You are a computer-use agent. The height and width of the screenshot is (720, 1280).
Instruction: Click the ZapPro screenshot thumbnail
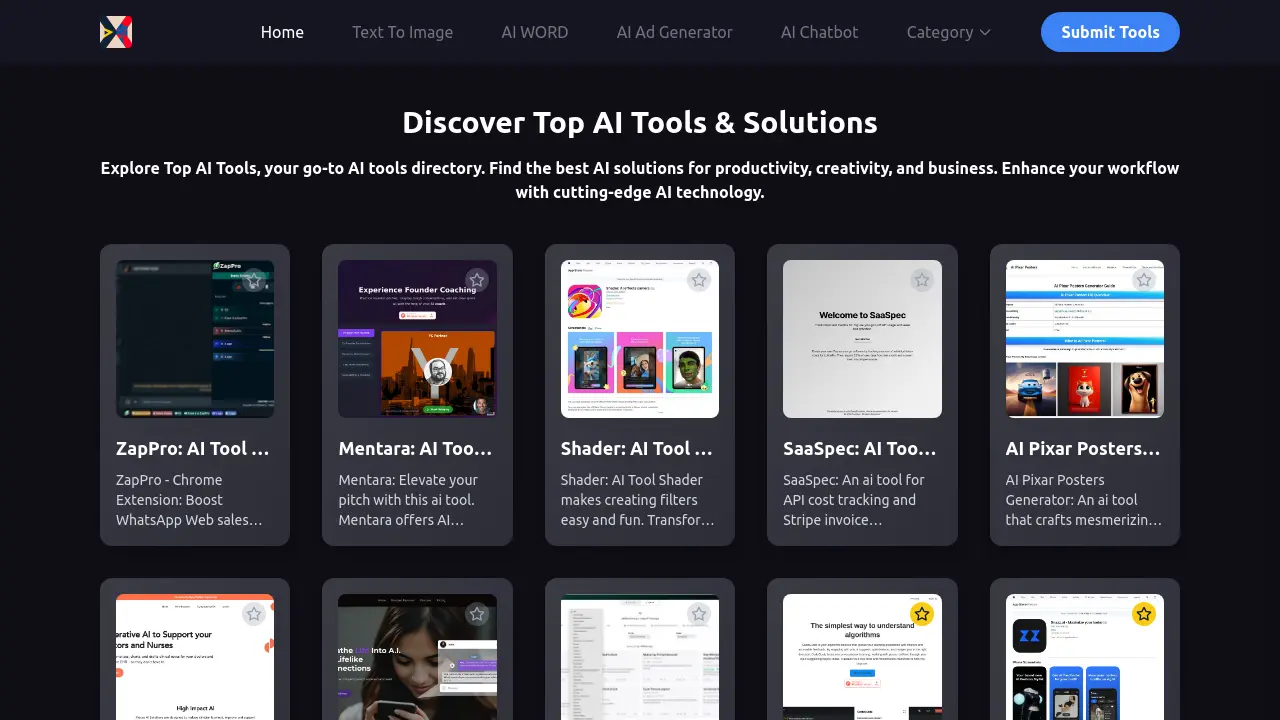click(195, 339)
